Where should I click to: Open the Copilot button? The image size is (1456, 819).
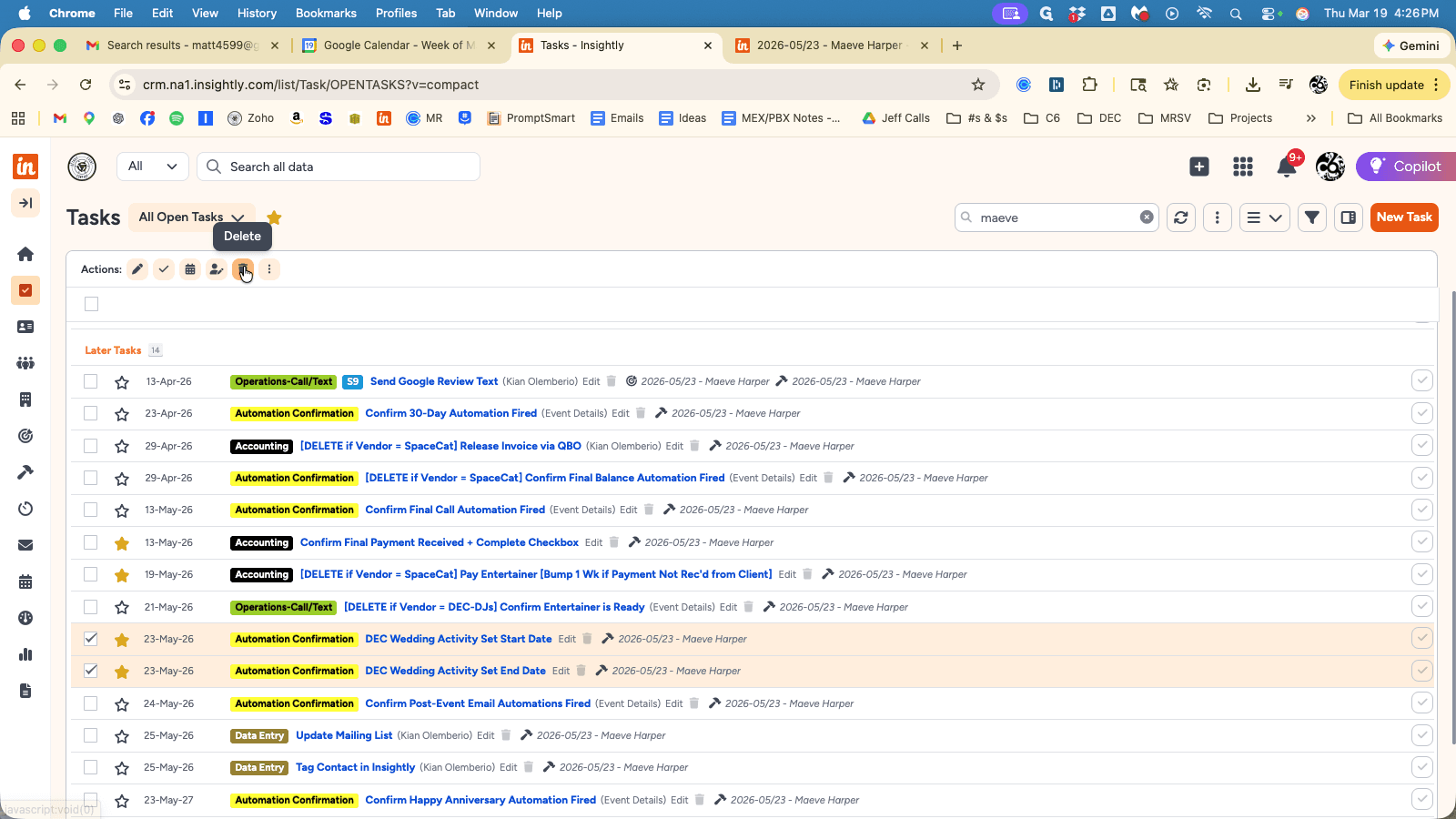[x=1406, y=167]
